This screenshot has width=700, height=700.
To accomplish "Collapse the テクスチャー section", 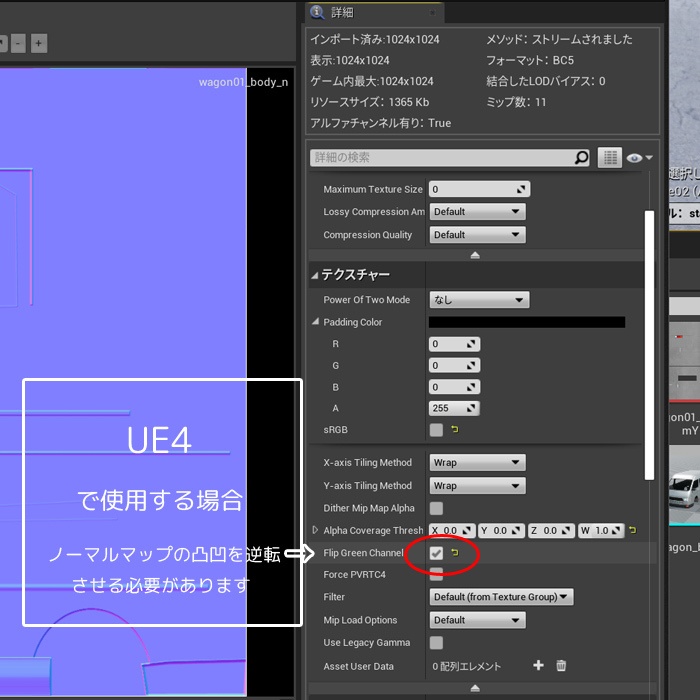I will click(315, 275).
